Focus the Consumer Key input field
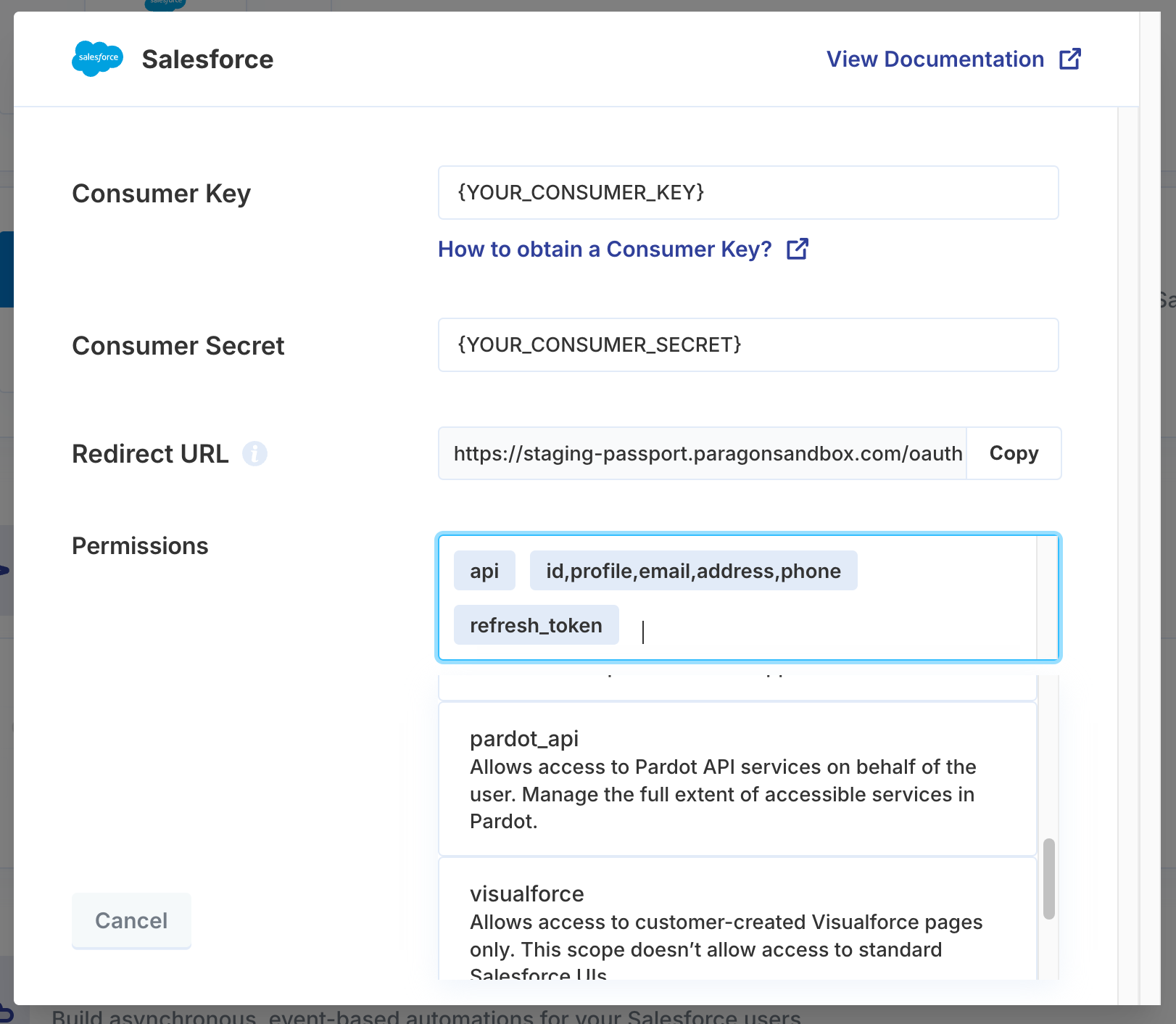 pyautogui.click(x=748, y=193)
